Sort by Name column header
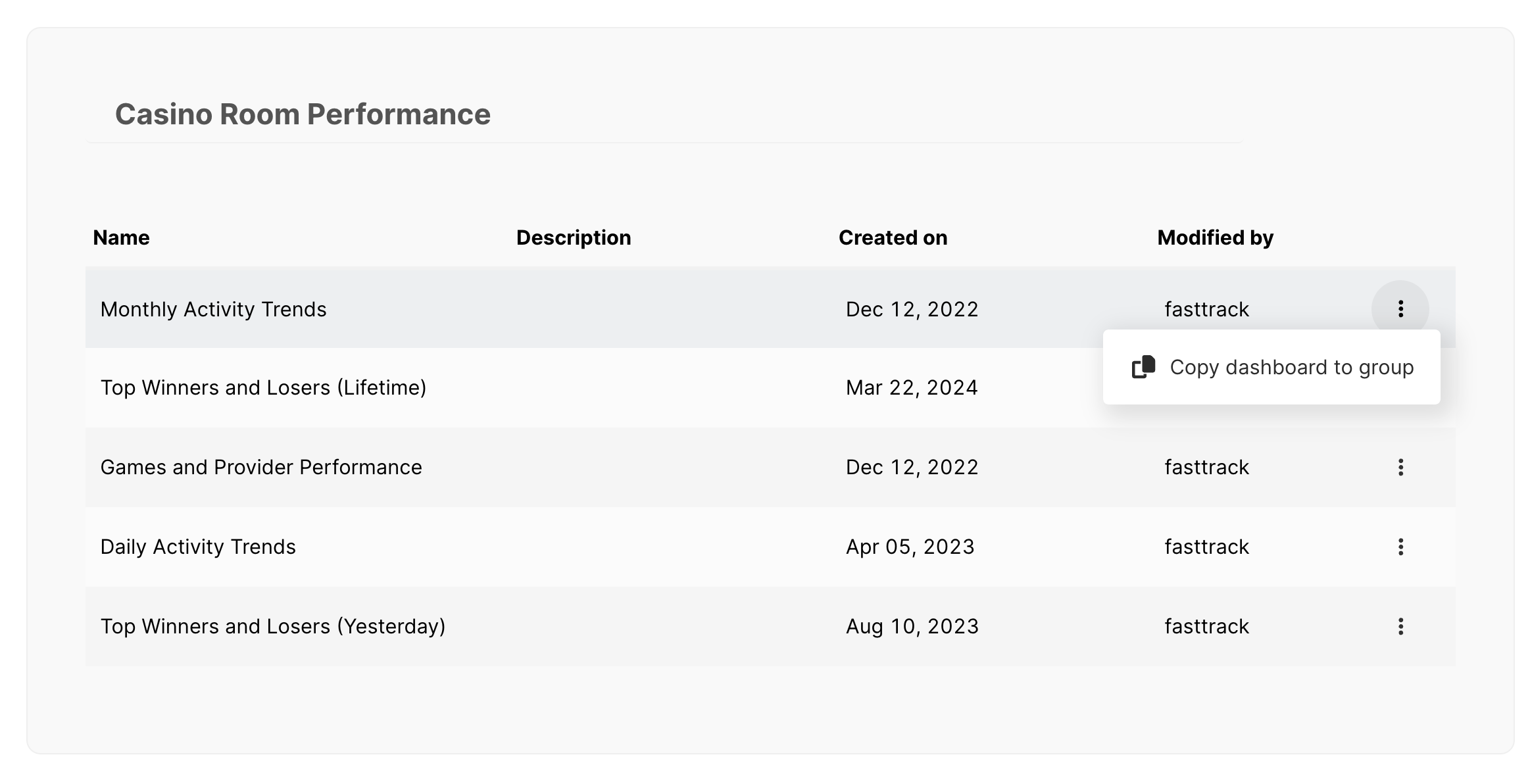Image resolution: width=1530 pixels, height=784 pixels. 121,237
